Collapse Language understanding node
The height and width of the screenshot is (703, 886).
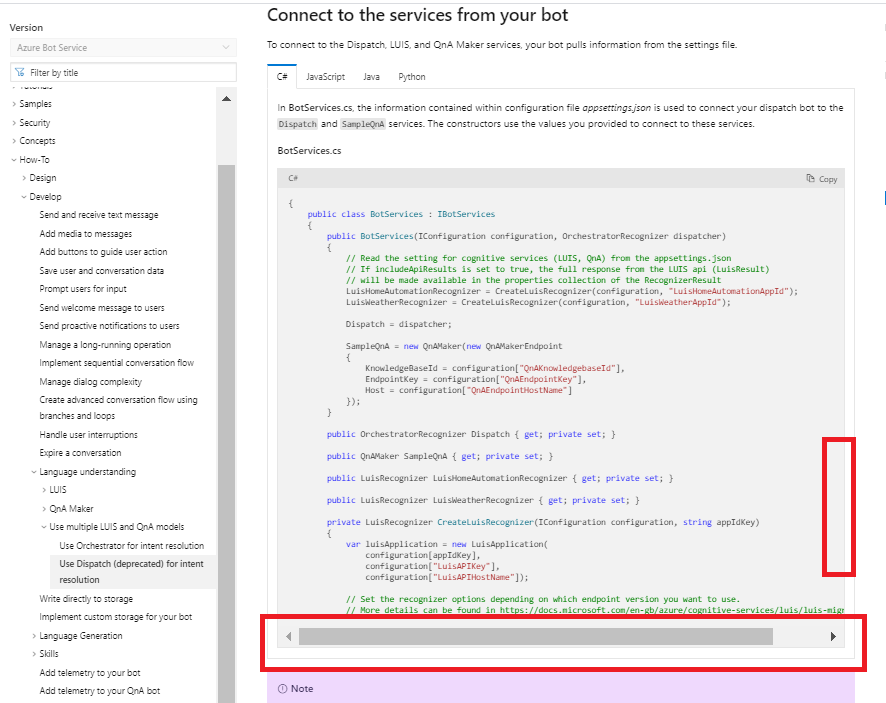(x=34, y=471)
